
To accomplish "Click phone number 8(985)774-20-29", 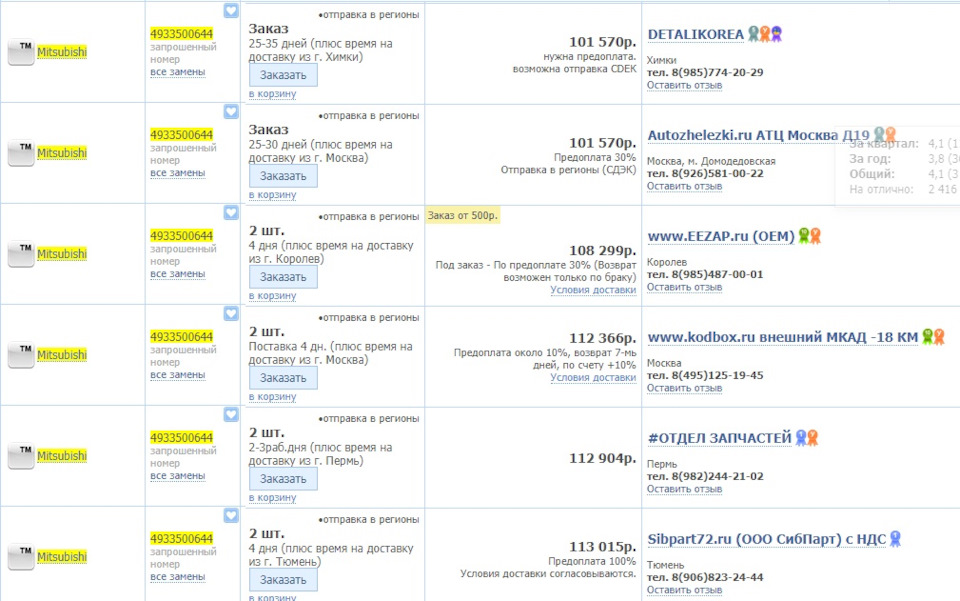I will 717,72.
